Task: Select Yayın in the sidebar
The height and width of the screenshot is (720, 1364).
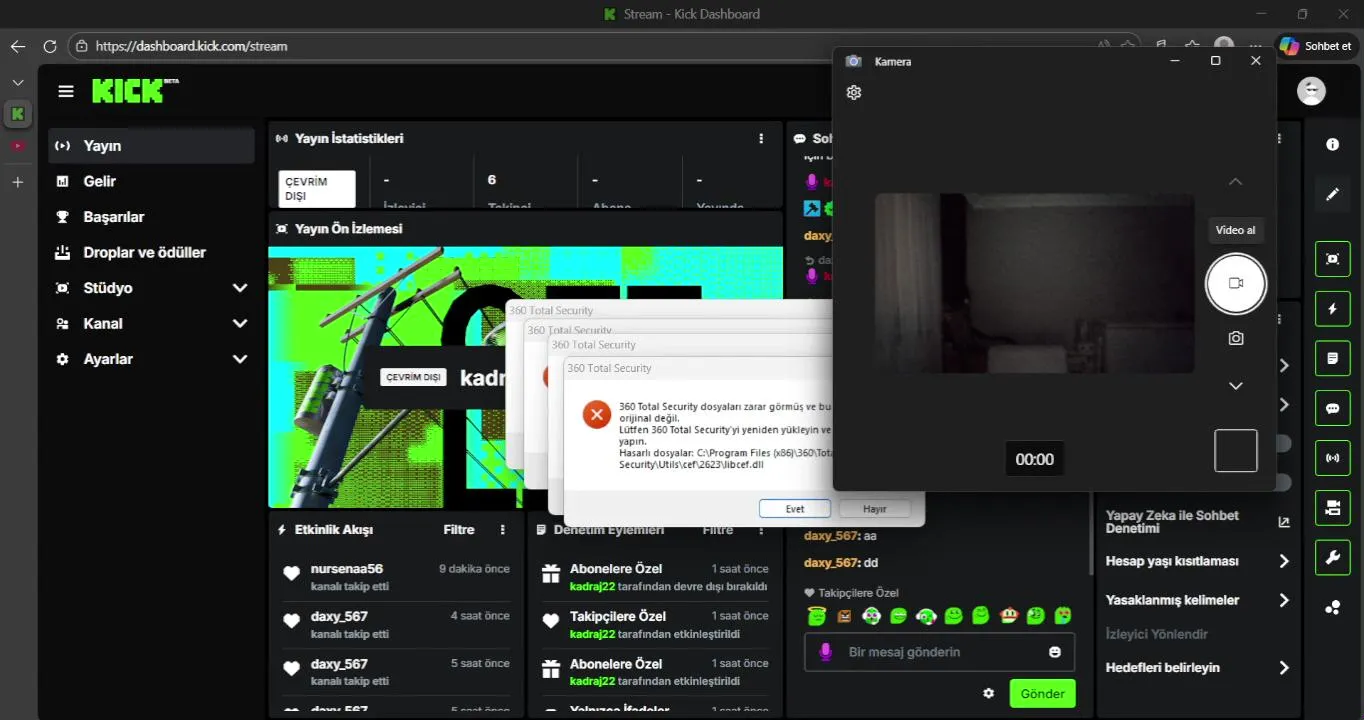Action: [x=151, y=146]
